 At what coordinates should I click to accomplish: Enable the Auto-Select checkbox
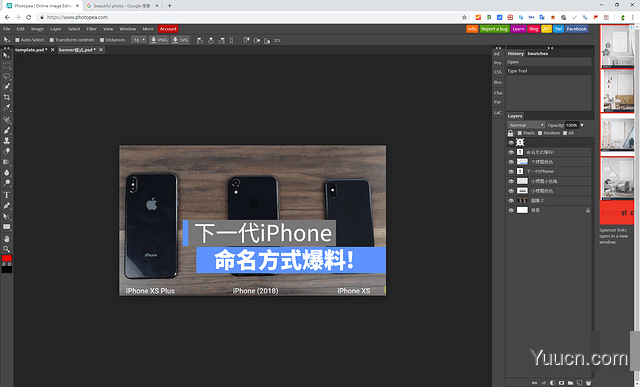(x=17, y=40)
